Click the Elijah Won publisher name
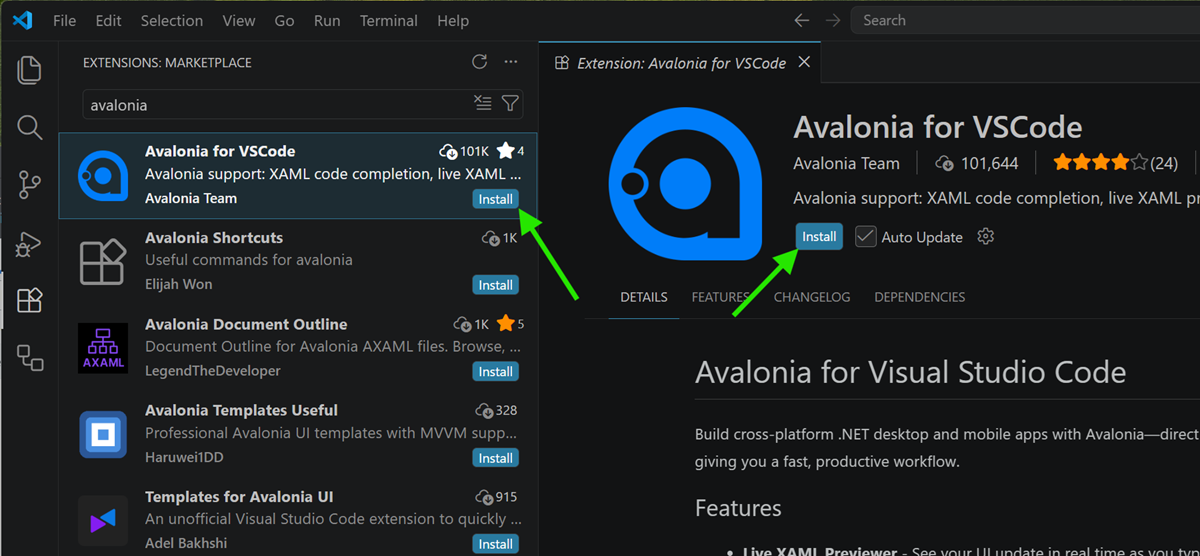Image resolution: width=1200 pixels, height=556 pixels. (x=178, y=284)
